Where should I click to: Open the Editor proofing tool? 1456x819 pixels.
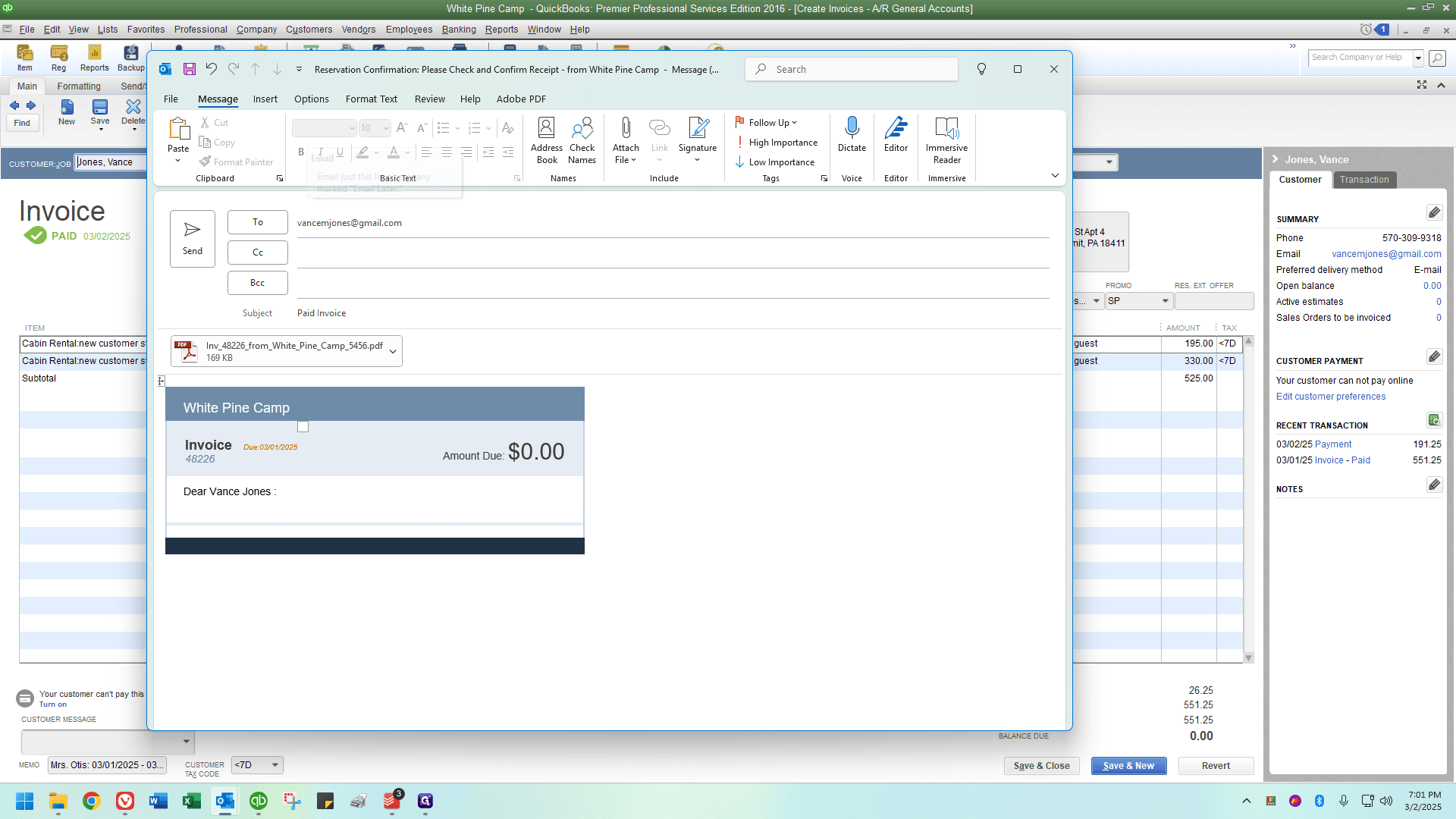(x=896, y=135)
